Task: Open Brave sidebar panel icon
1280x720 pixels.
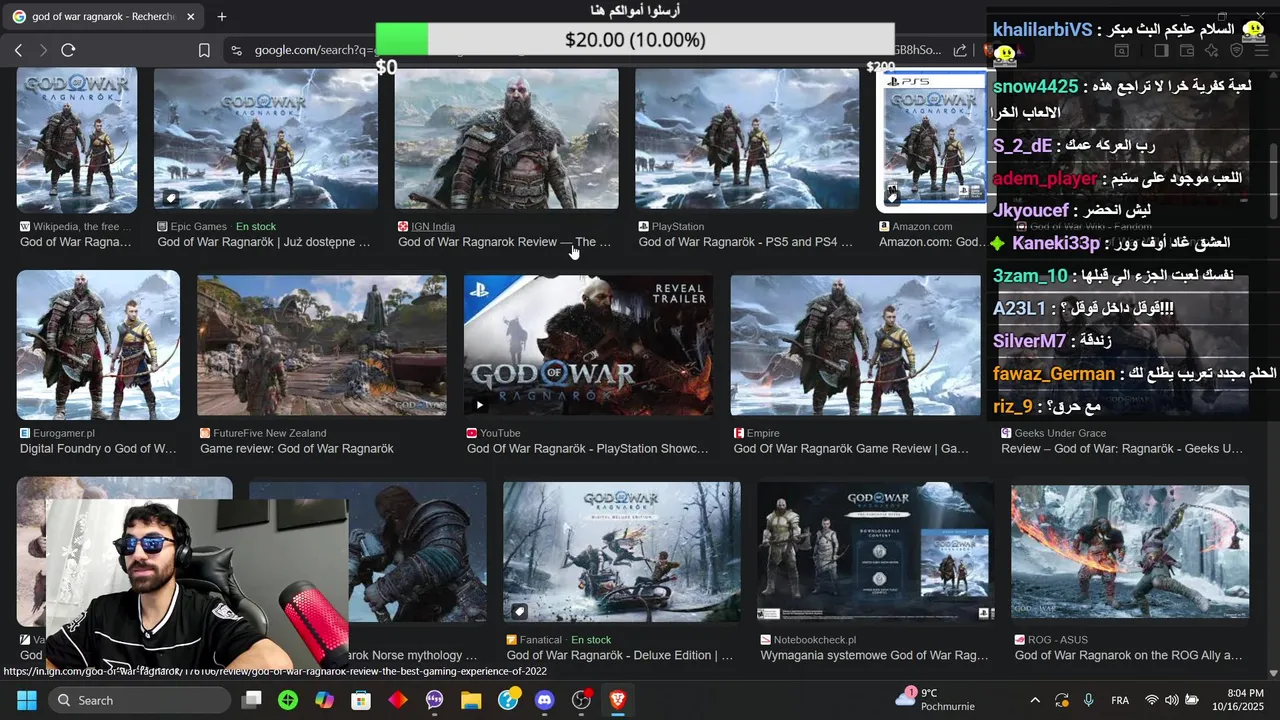Action: click(1161, 50)
